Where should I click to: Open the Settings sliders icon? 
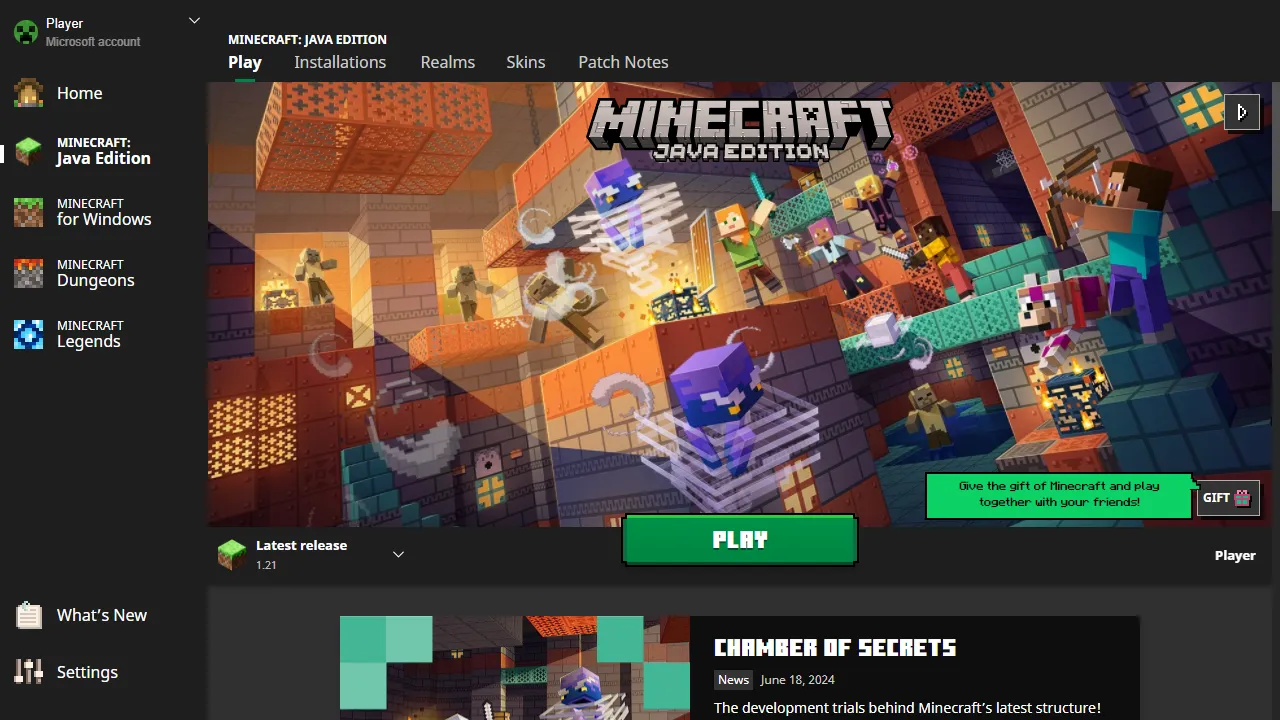pyautogui.click(x=29, y=672)
